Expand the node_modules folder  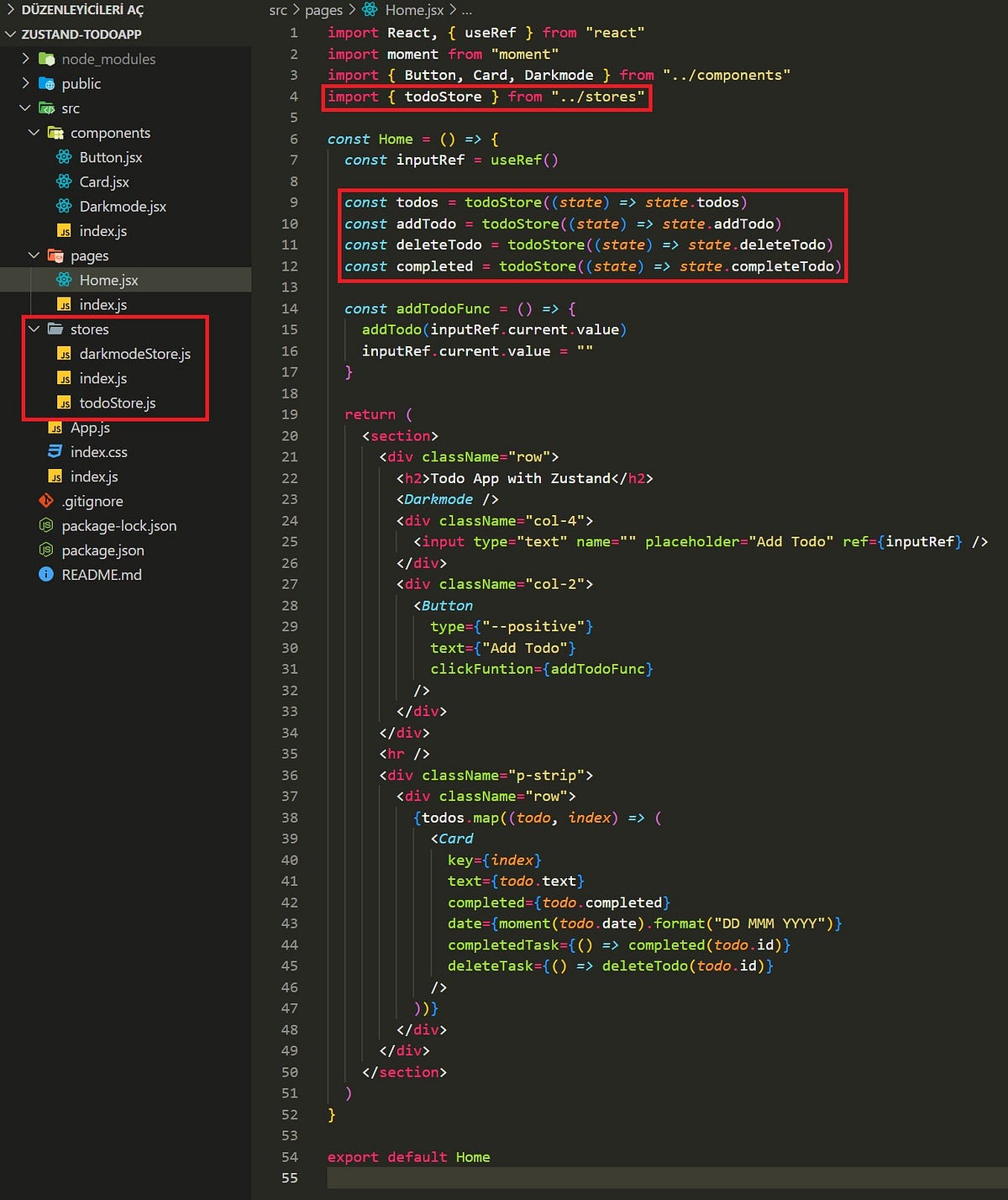(x=26, y=59)
